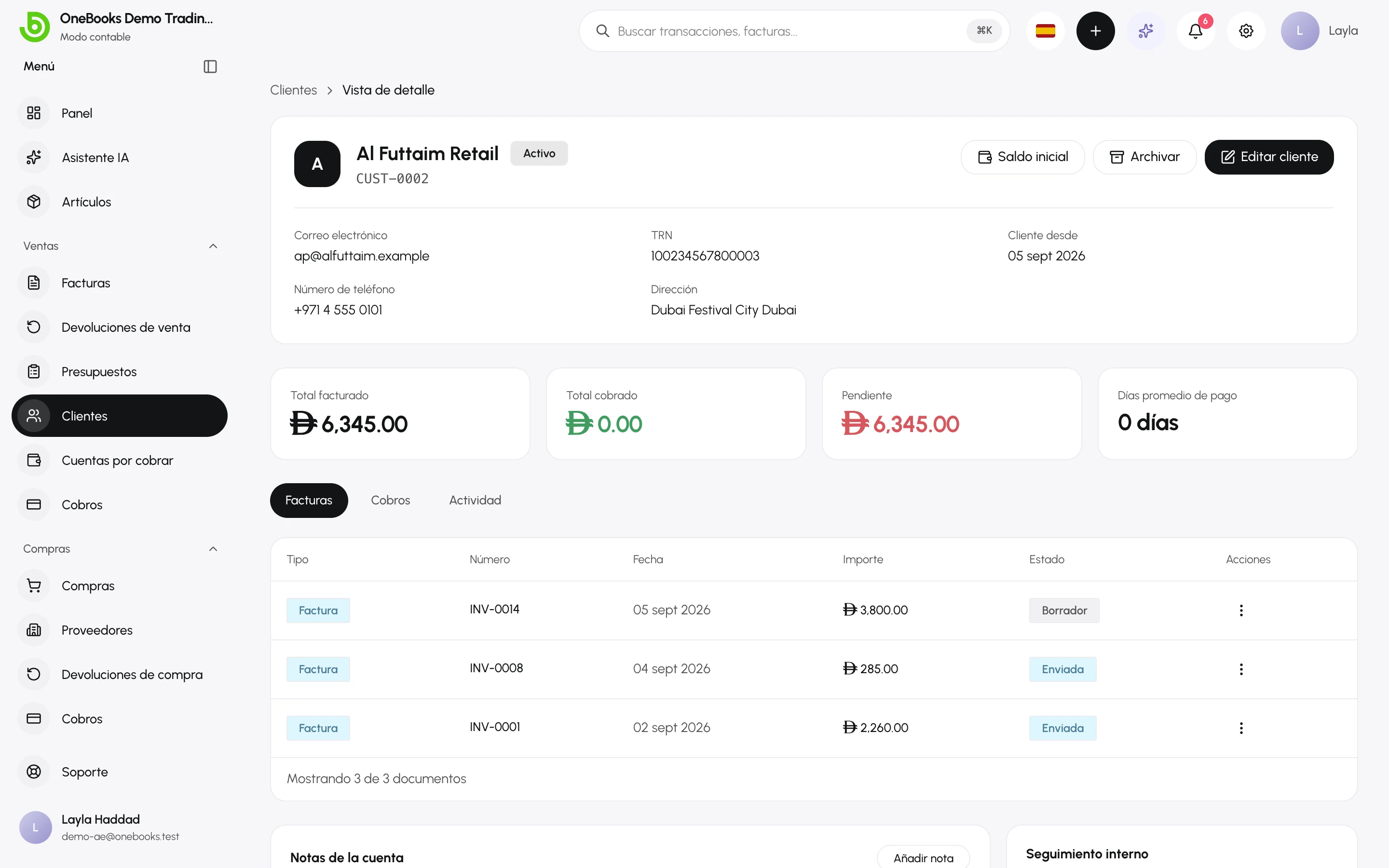
Task: Click Enviada status for INV-0008
Action: pyautogui.click(x=1062, y=669)
